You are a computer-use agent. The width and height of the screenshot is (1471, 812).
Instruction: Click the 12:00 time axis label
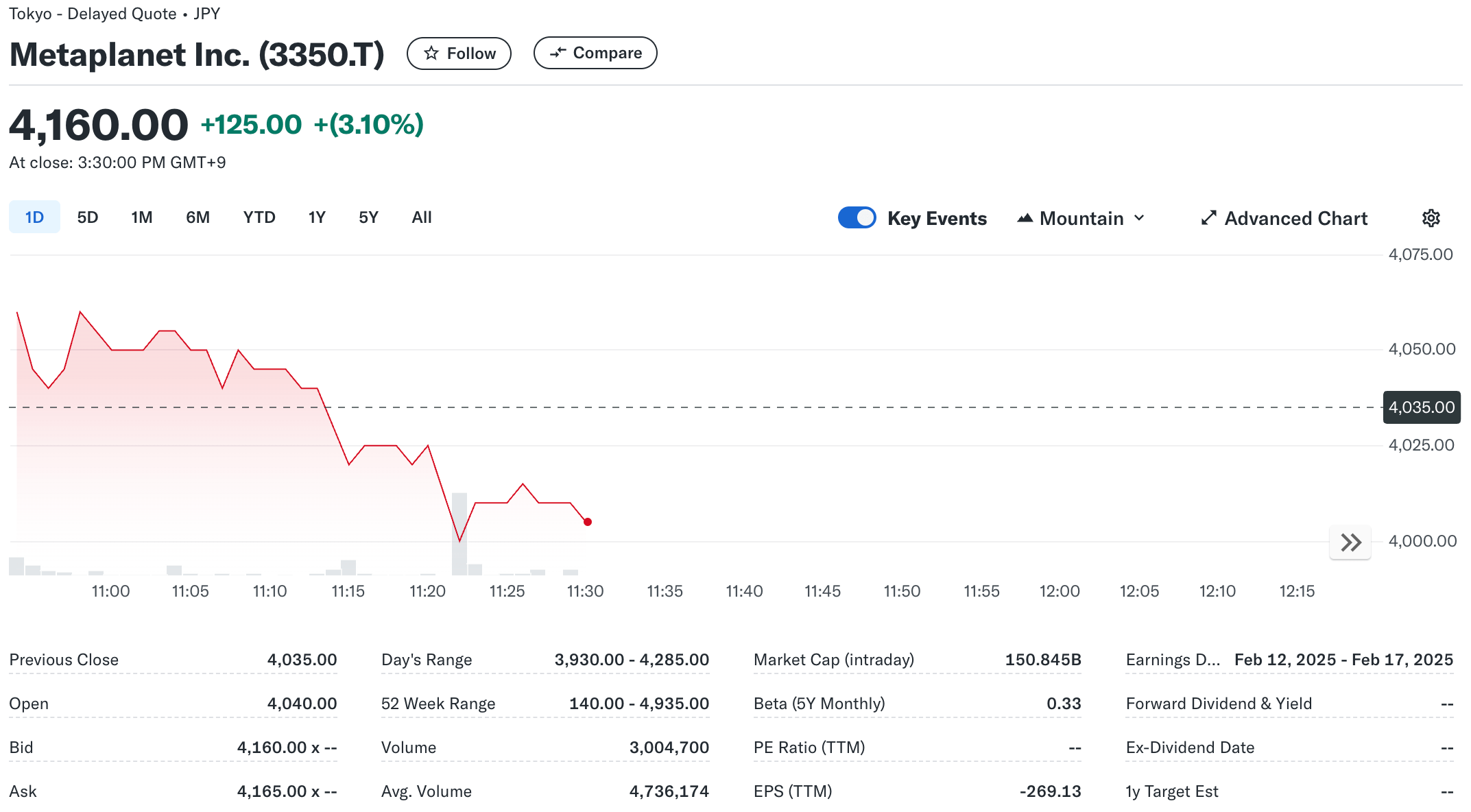[x=1060, y=591]
